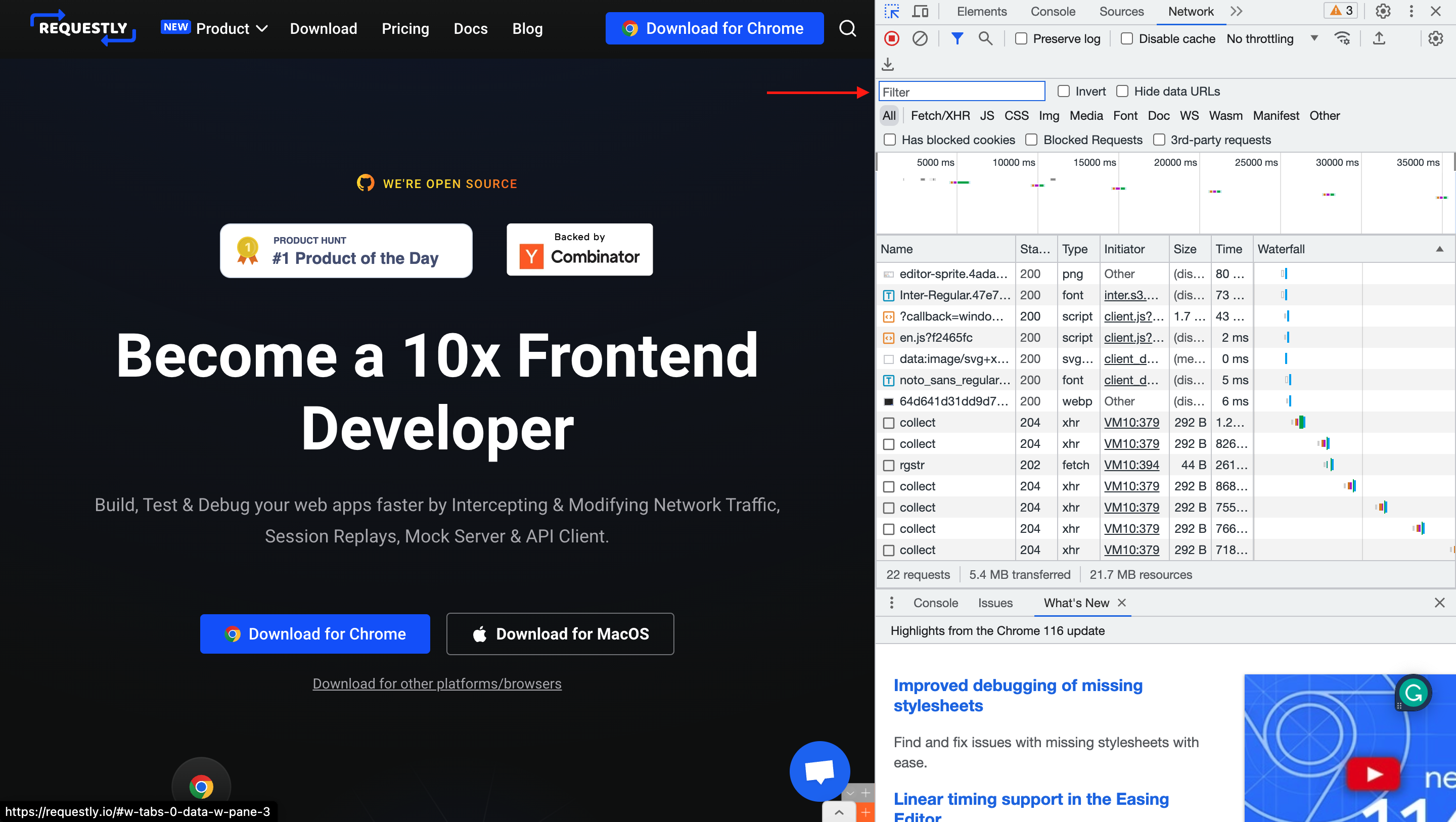Check Has blocked cookies
Screen dimensions: 1456x822
pos(890,140)
